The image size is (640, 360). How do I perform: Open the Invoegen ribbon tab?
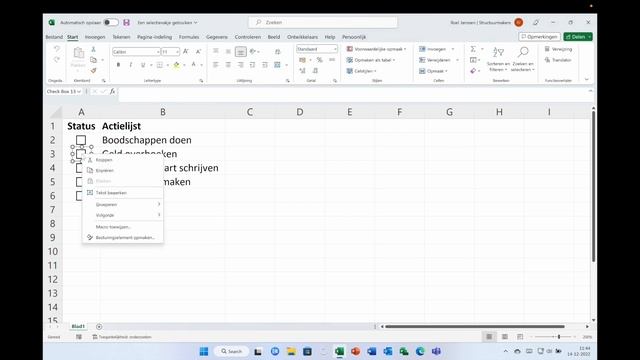(x=95, y=37)
